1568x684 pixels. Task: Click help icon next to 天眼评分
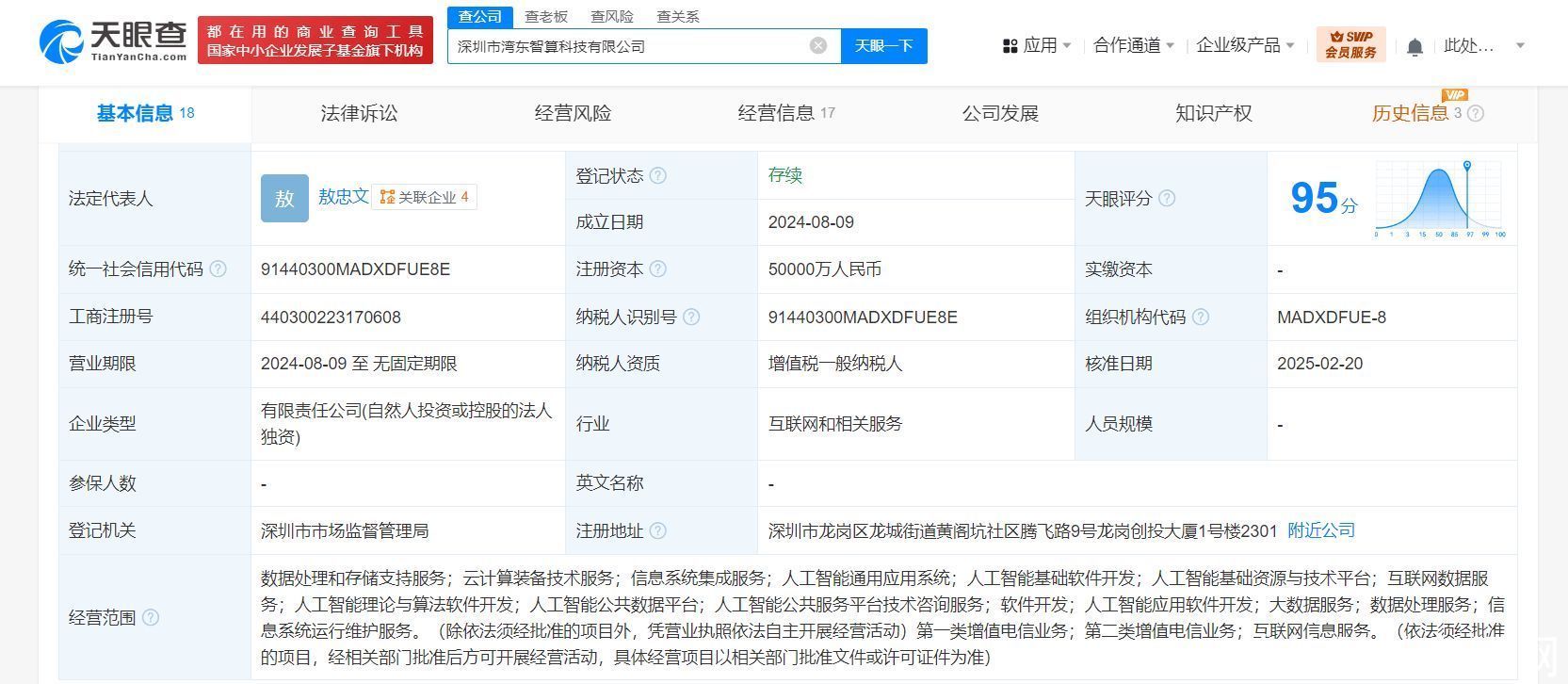point(1167,199)
